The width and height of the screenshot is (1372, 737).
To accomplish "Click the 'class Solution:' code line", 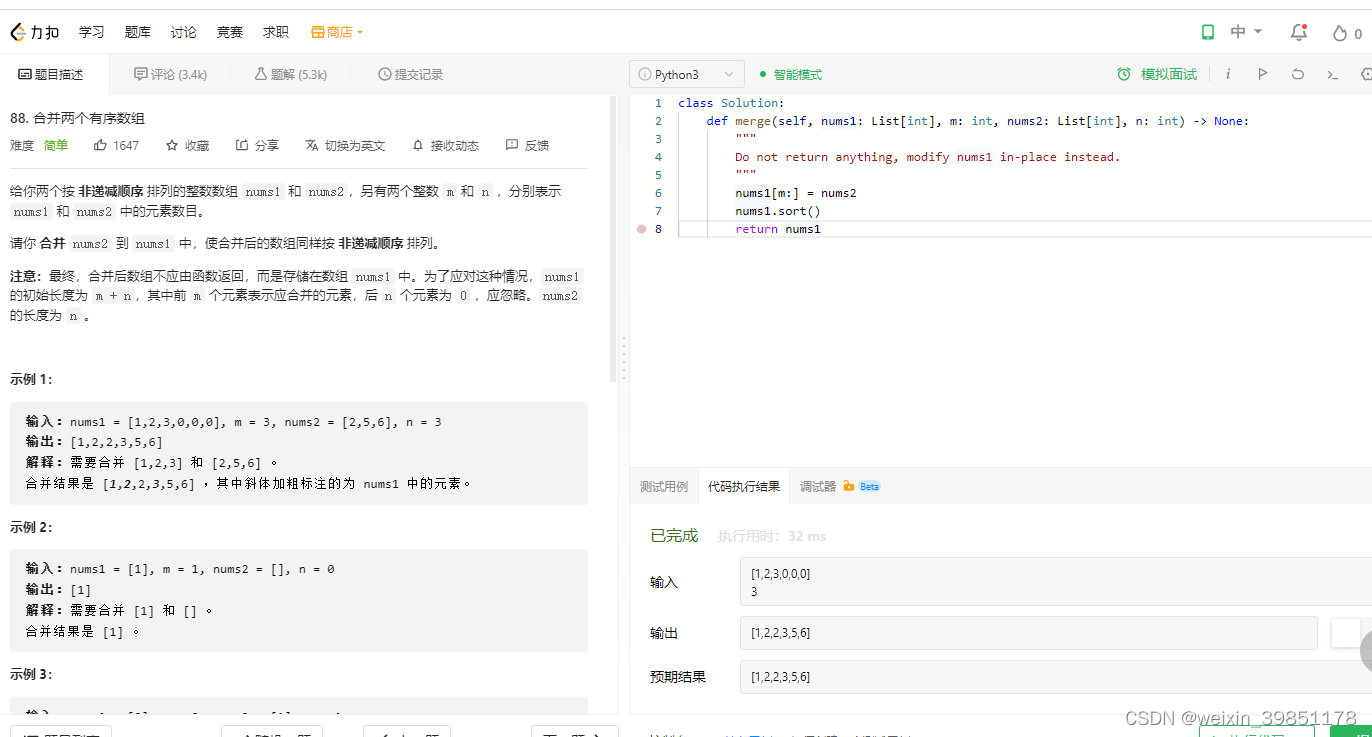I will (731, 103).
